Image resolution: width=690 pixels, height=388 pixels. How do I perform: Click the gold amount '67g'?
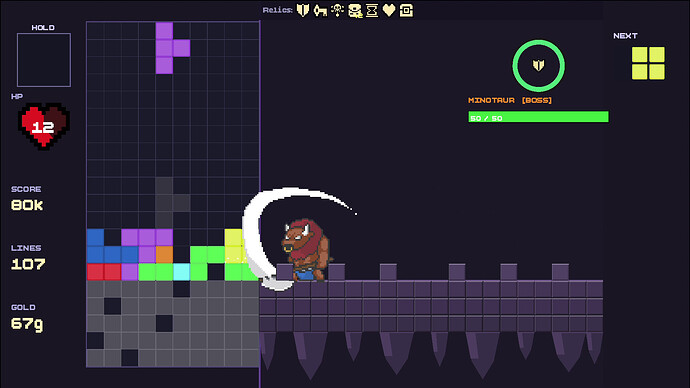[x=27, y=324]
